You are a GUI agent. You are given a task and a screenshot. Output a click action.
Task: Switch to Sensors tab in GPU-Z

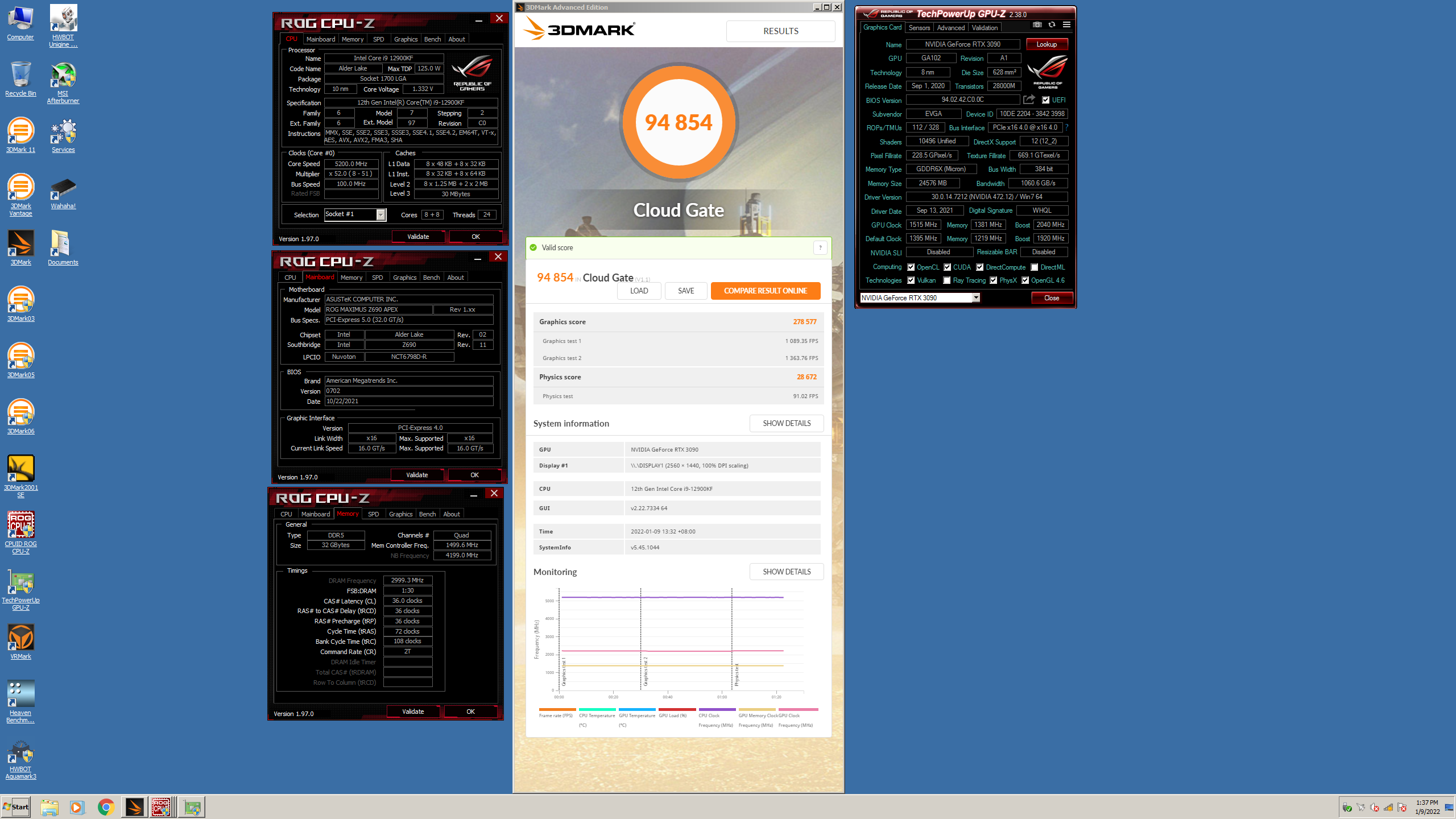(x=919, y=27)
